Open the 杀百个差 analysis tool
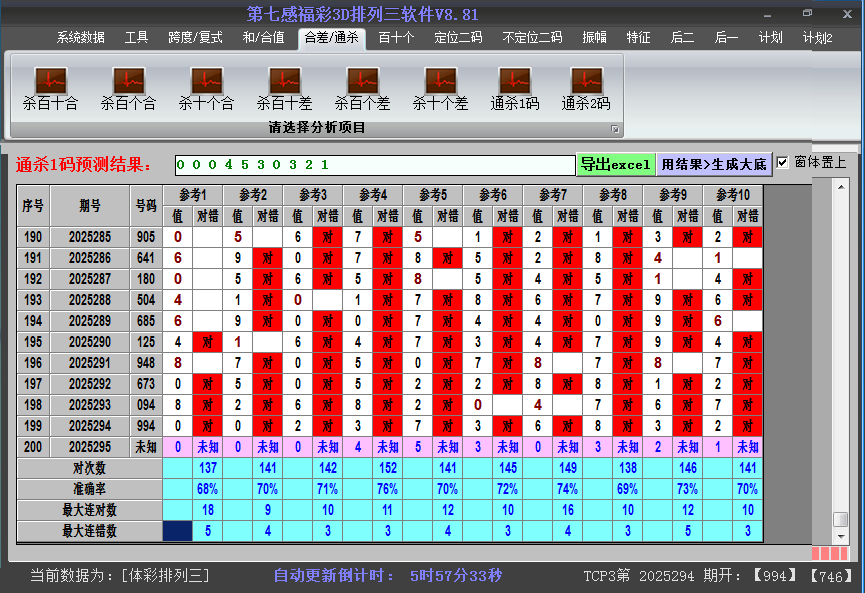 point(362,85)
